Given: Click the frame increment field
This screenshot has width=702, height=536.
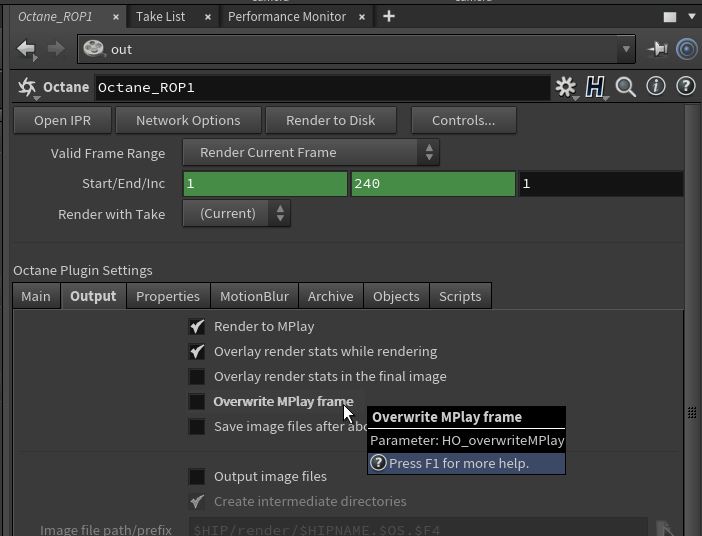Looking at the screenshot, I should click(x=601, y=184).
